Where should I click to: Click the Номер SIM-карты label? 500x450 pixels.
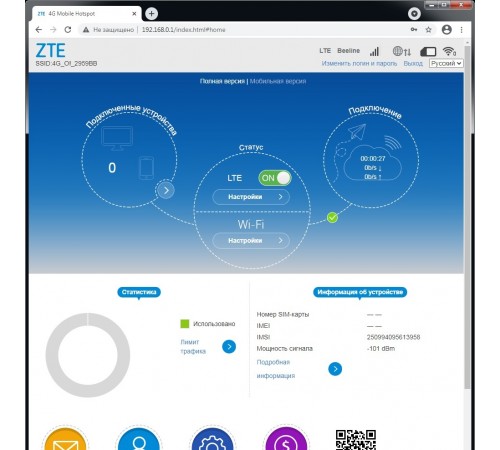tap(283, 314)
